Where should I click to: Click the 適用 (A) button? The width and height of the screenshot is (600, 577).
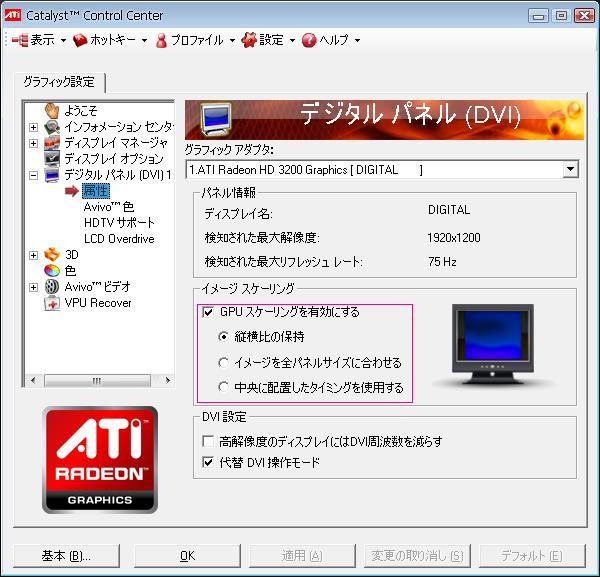coord(302,556)
